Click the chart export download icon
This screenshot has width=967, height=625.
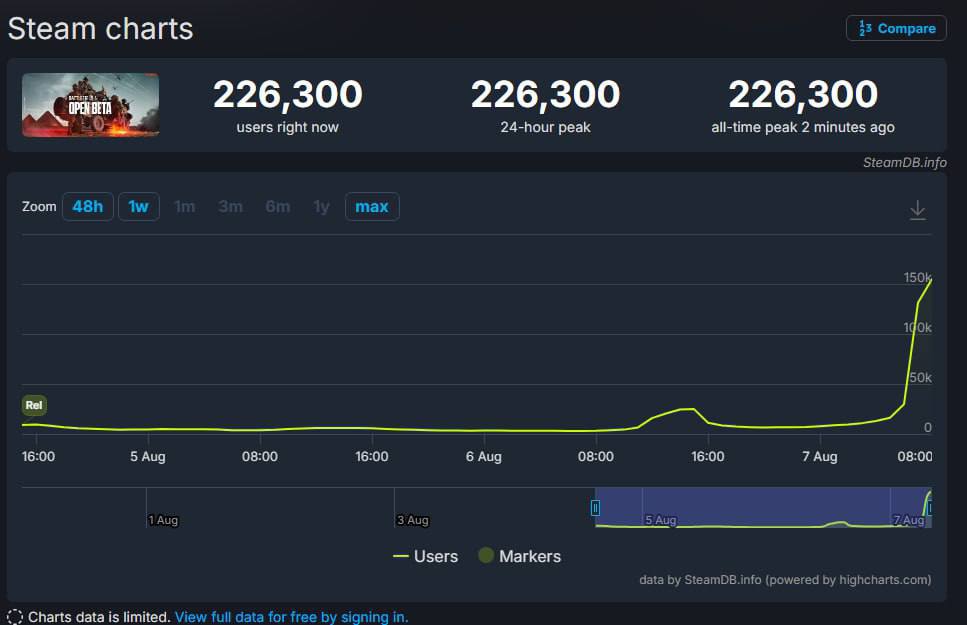point(917,210)
